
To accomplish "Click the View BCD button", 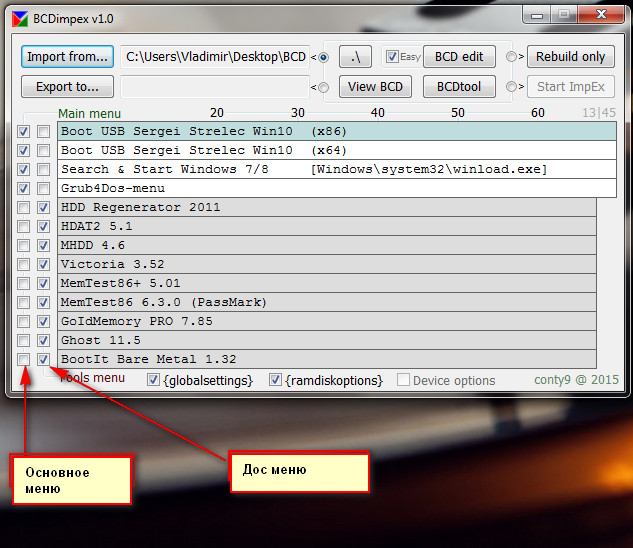I will (x=375, y=86).
